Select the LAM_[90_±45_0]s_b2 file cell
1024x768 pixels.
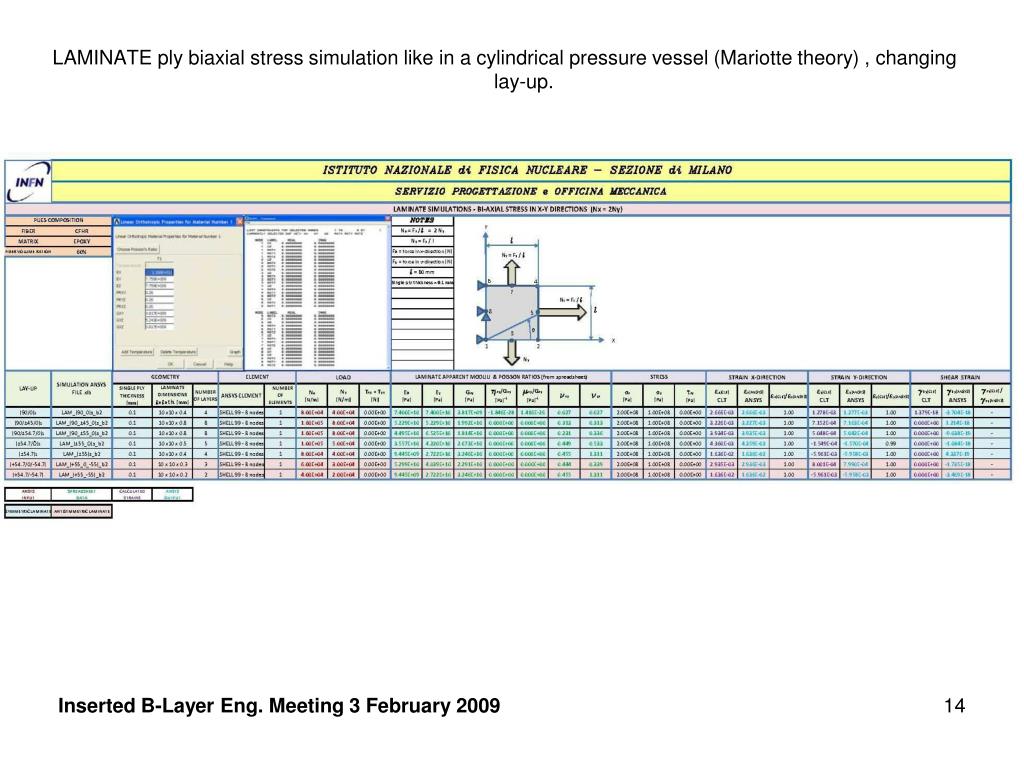[x=82, y=423]
